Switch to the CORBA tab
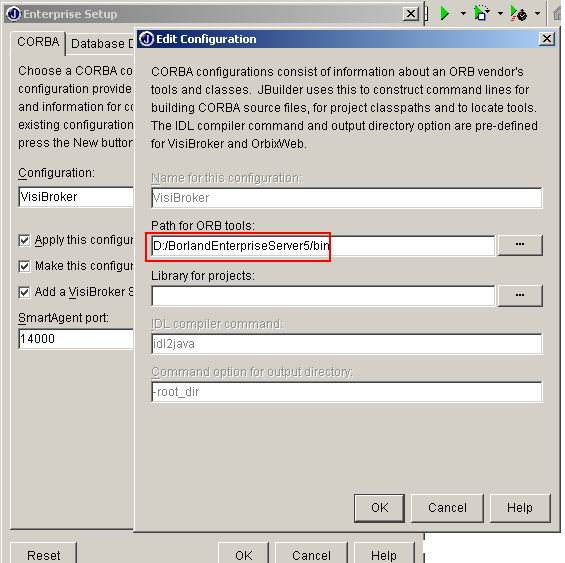The width and height of the screenshot is (565, 563). [38, 42]
